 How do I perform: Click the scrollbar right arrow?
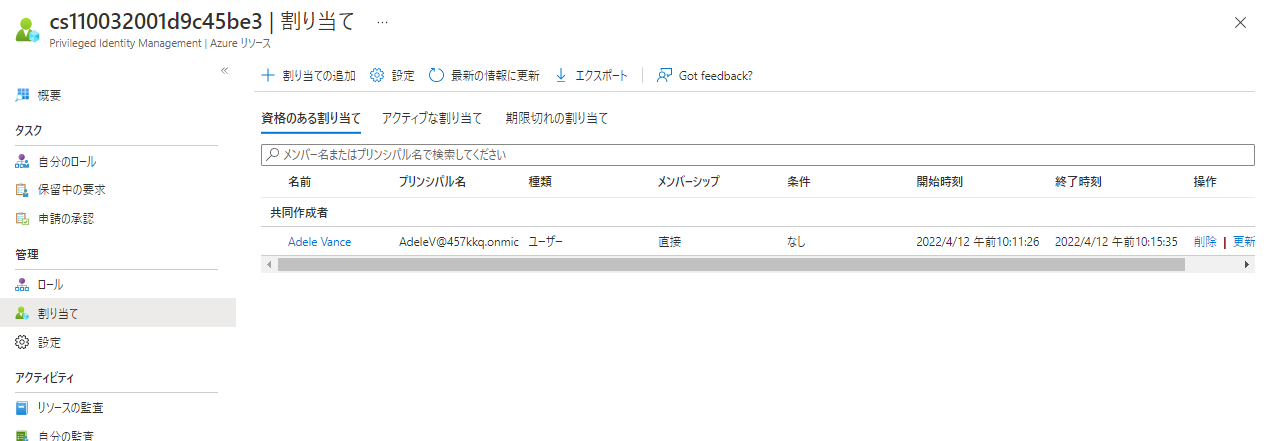point(1247,264)
